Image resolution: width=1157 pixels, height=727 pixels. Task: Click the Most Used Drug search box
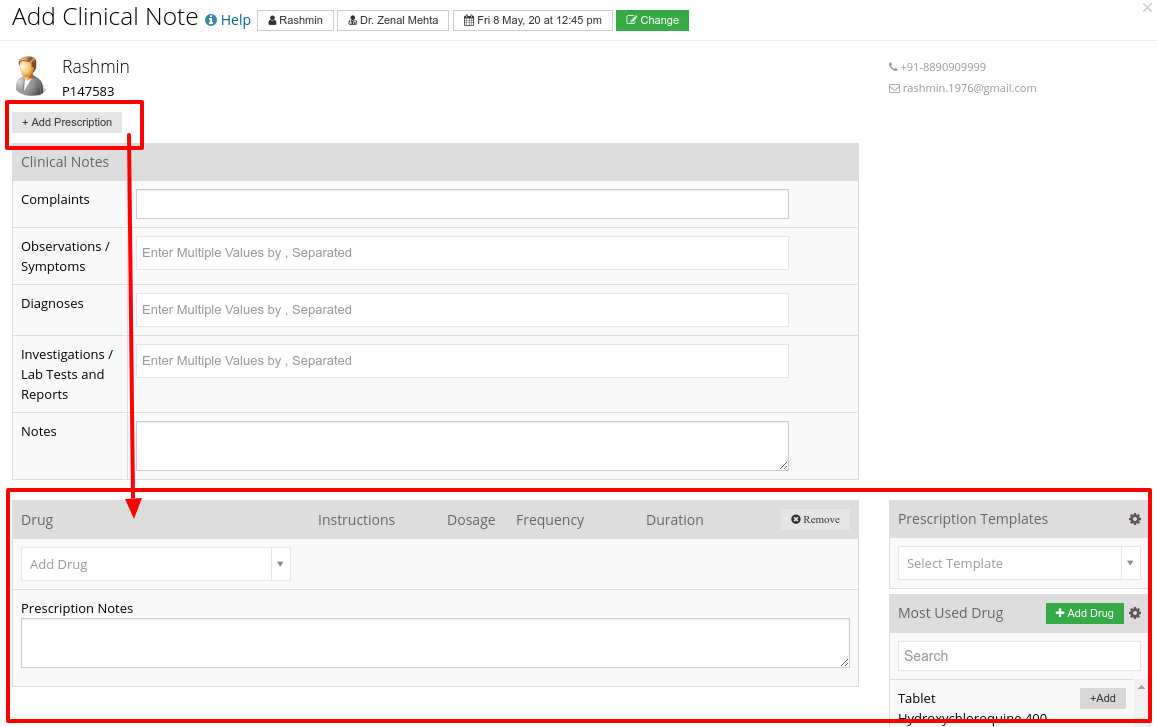coord(1019,655)
